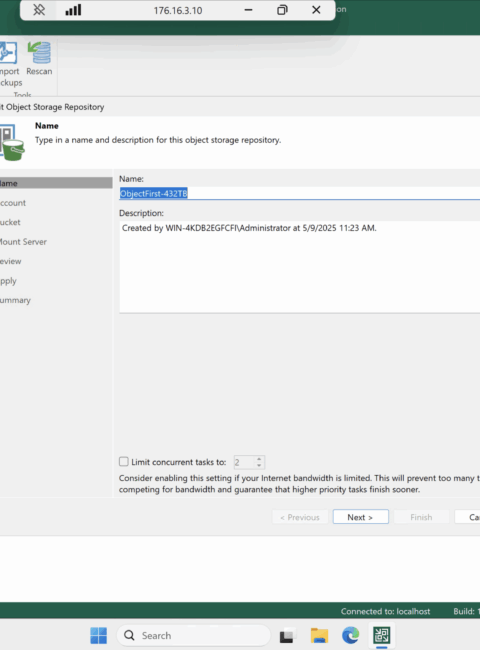Restore down the remote session window
This screenshot has width=480, height=650.
click(282, 10)
